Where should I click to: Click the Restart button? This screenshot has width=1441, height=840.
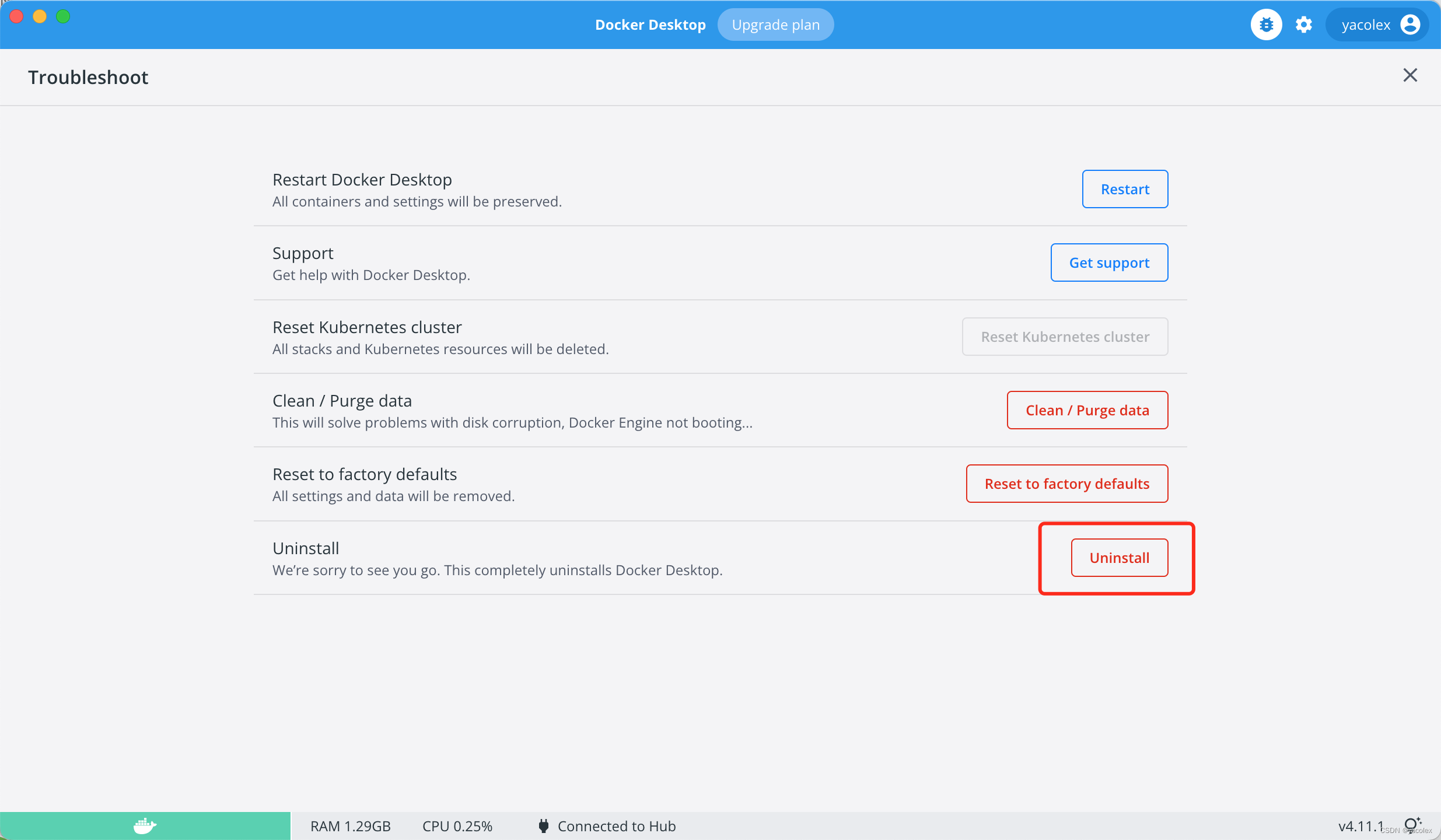pos(1125,189)
